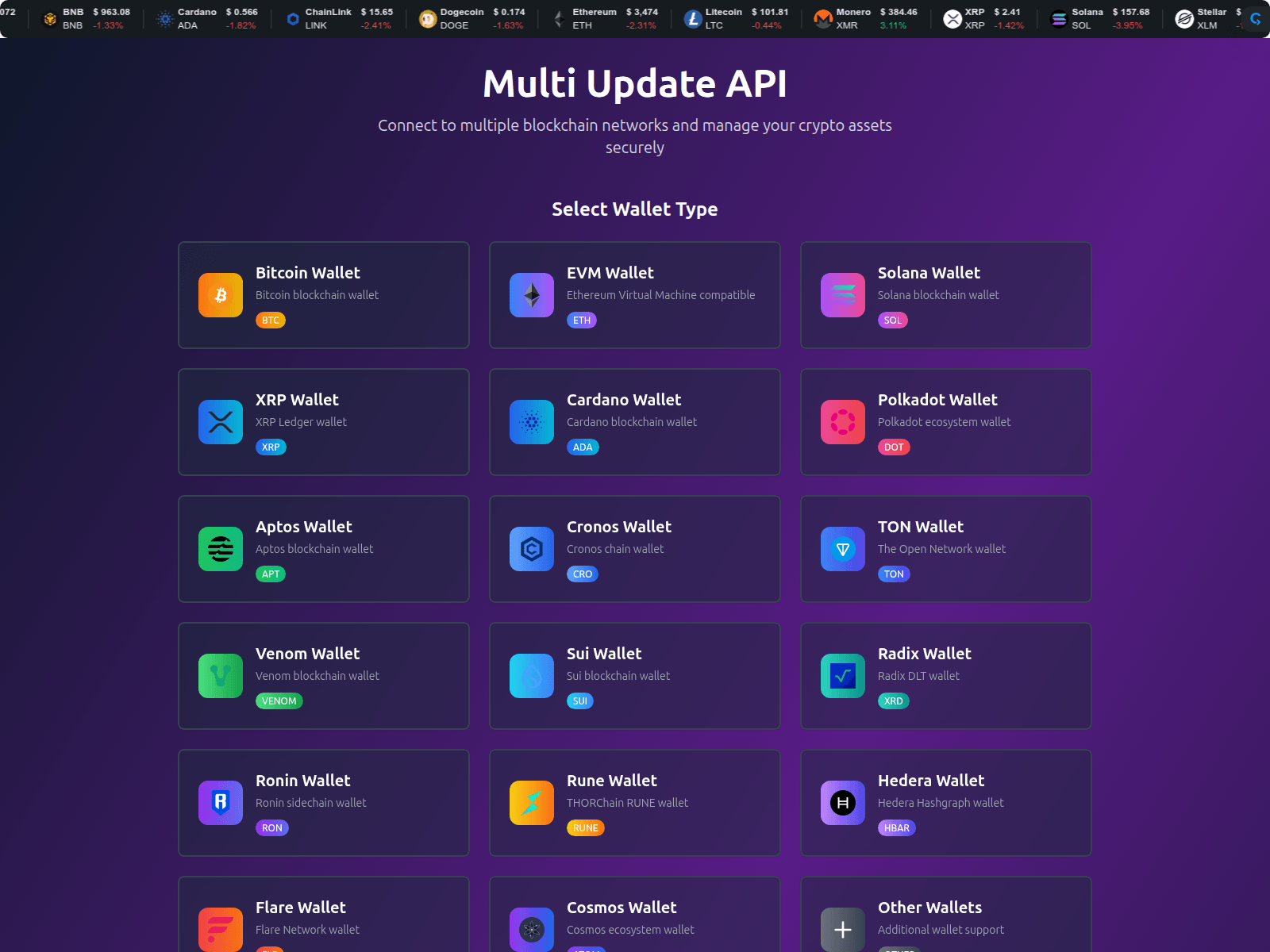
Task: Pick the XRP Wallet title
Action: coord(297,400)
